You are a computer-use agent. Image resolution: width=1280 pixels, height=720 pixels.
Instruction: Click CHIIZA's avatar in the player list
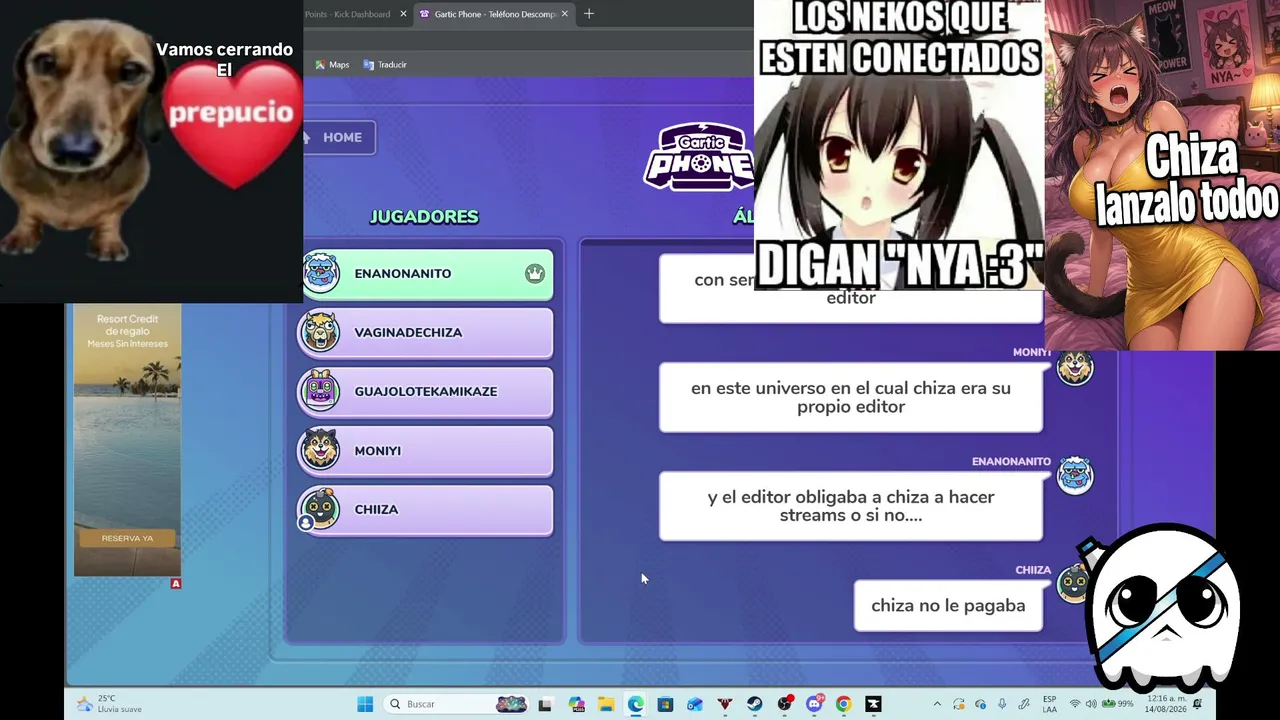point(321,509)
